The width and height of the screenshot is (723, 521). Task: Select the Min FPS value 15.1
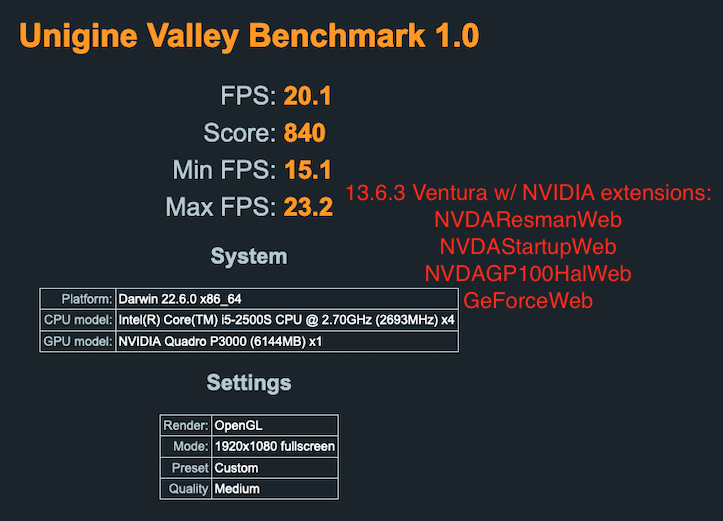tap(307, 170)
